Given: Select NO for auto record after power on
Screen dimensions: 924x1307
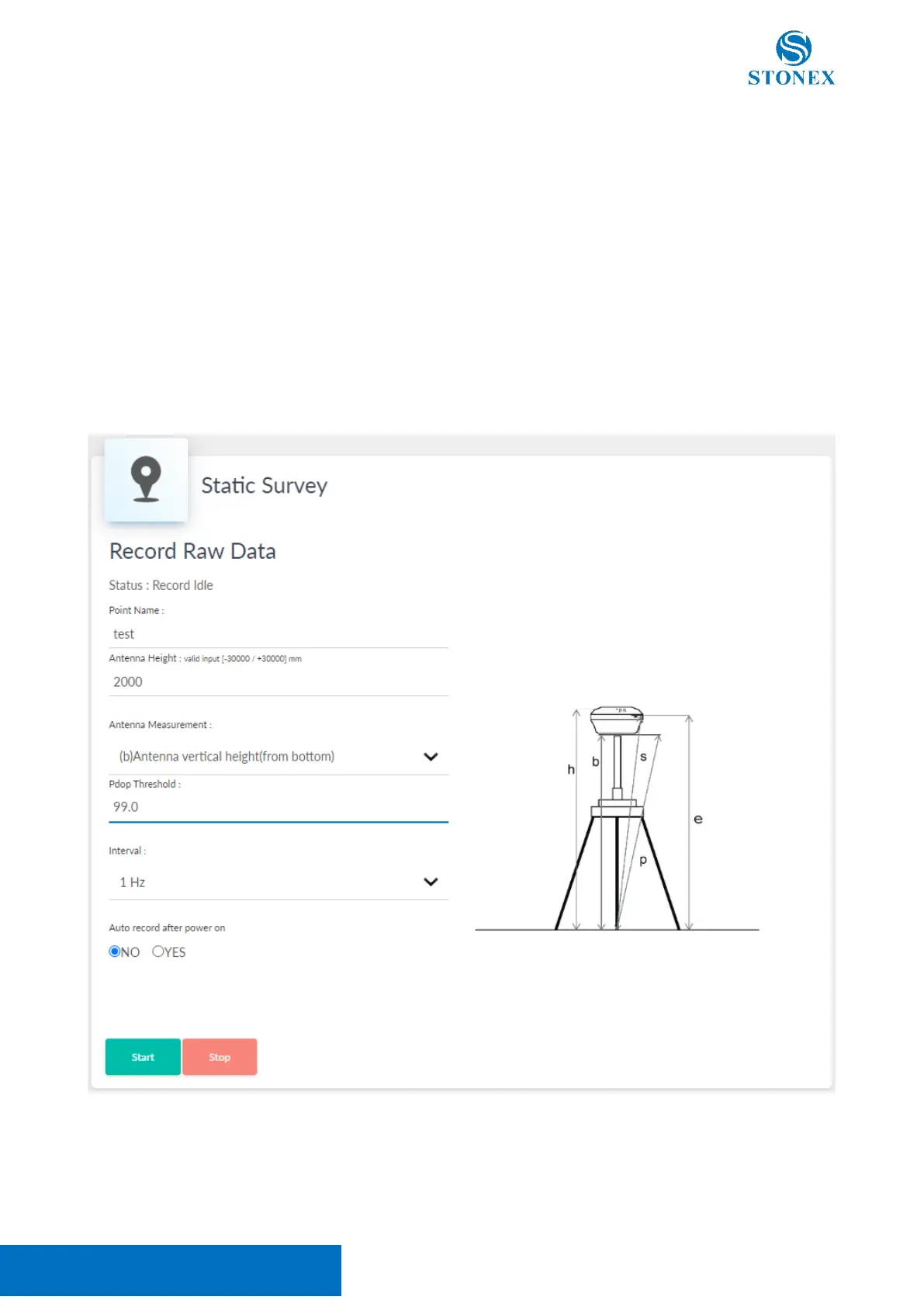Looking at the screenshot, I should 115,952.
